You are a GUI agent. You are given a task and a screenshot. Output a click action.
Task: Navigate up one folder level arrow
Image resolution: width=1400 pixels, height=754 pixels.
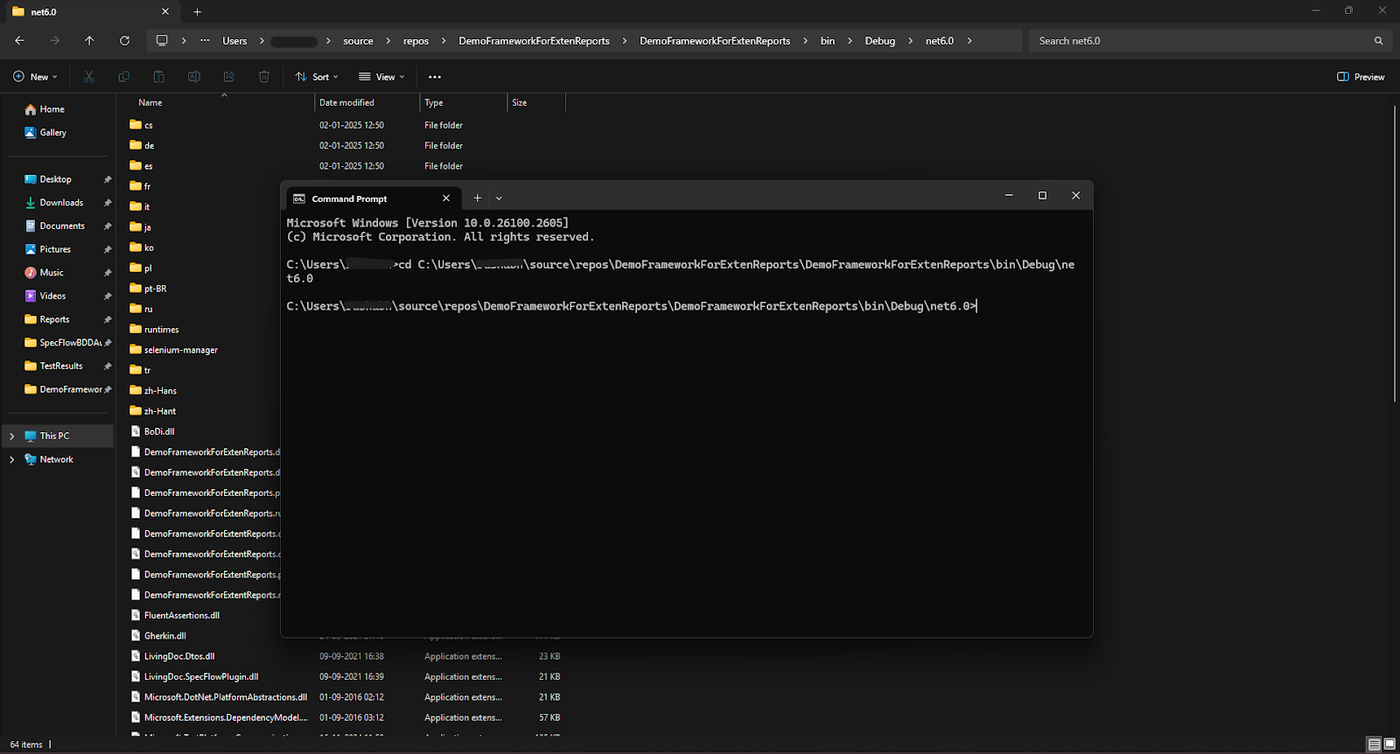90,41
